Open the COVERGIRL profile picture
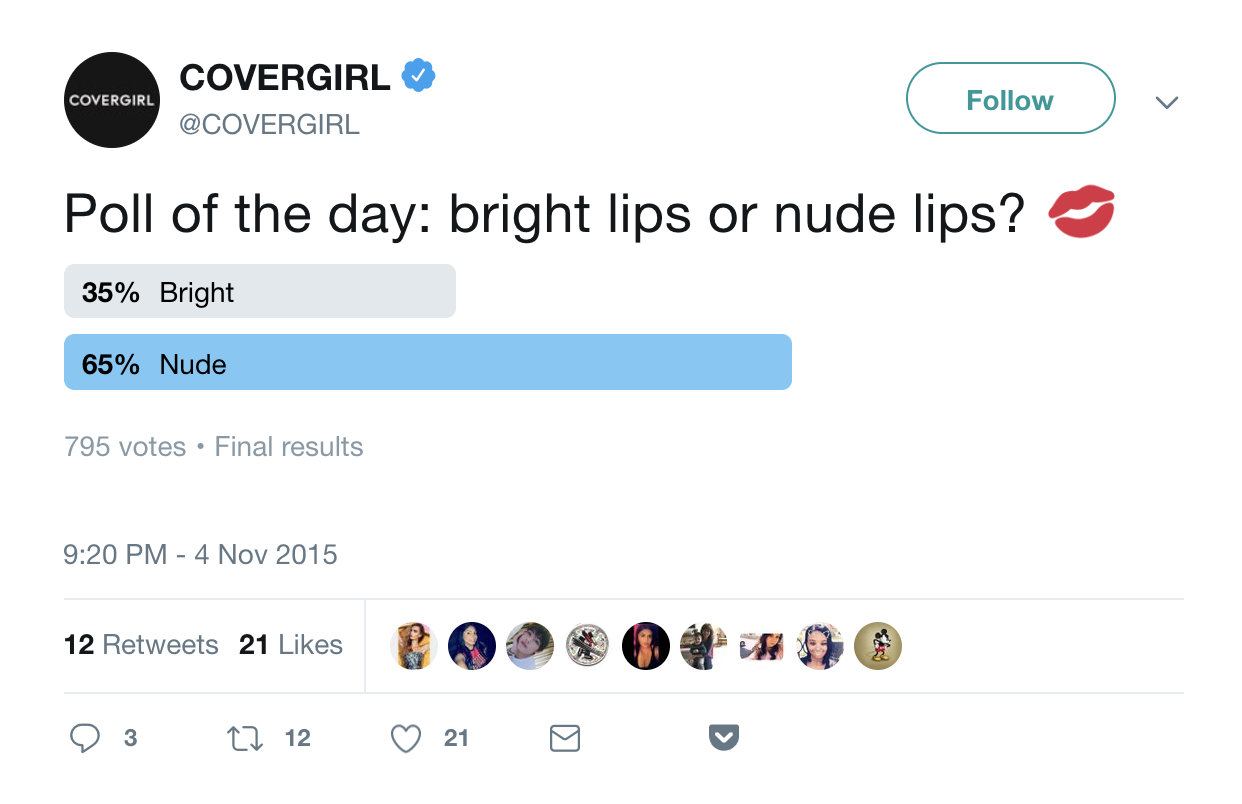Viewport: 1242px width, 804px height. click(x=111, y=100)
